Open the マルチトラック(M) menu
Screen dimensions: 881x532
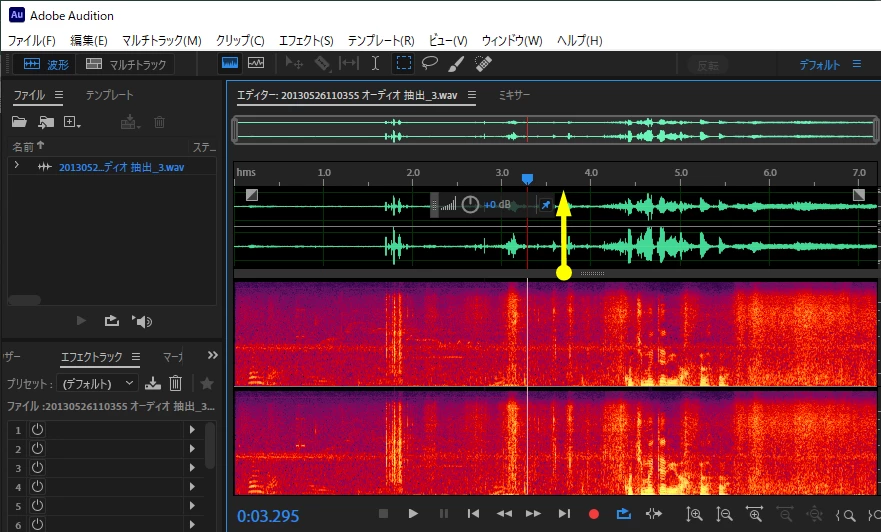pos(161,40)
